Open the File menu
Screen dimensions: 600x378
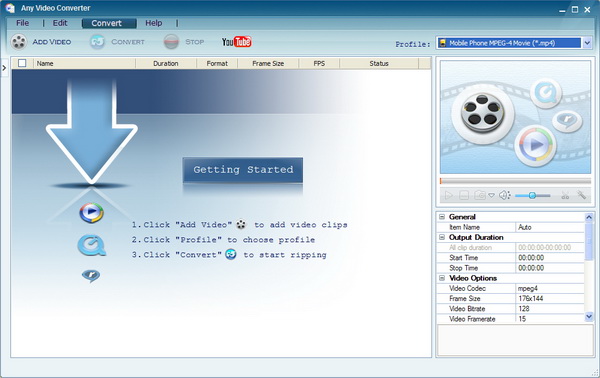23,23
